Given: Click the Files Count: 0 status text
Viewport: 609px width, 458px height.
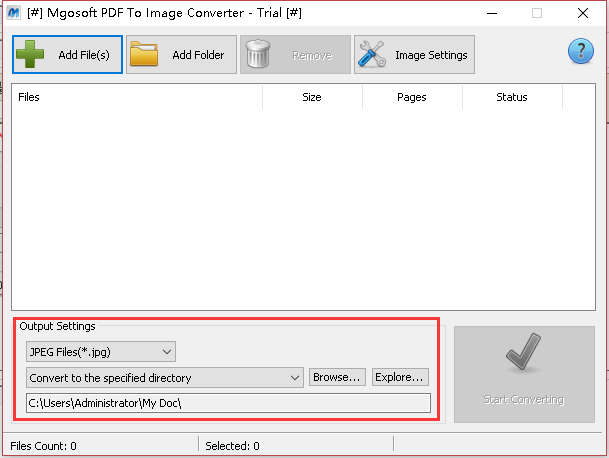Looking at the screenshot, I should coord(44,446).
